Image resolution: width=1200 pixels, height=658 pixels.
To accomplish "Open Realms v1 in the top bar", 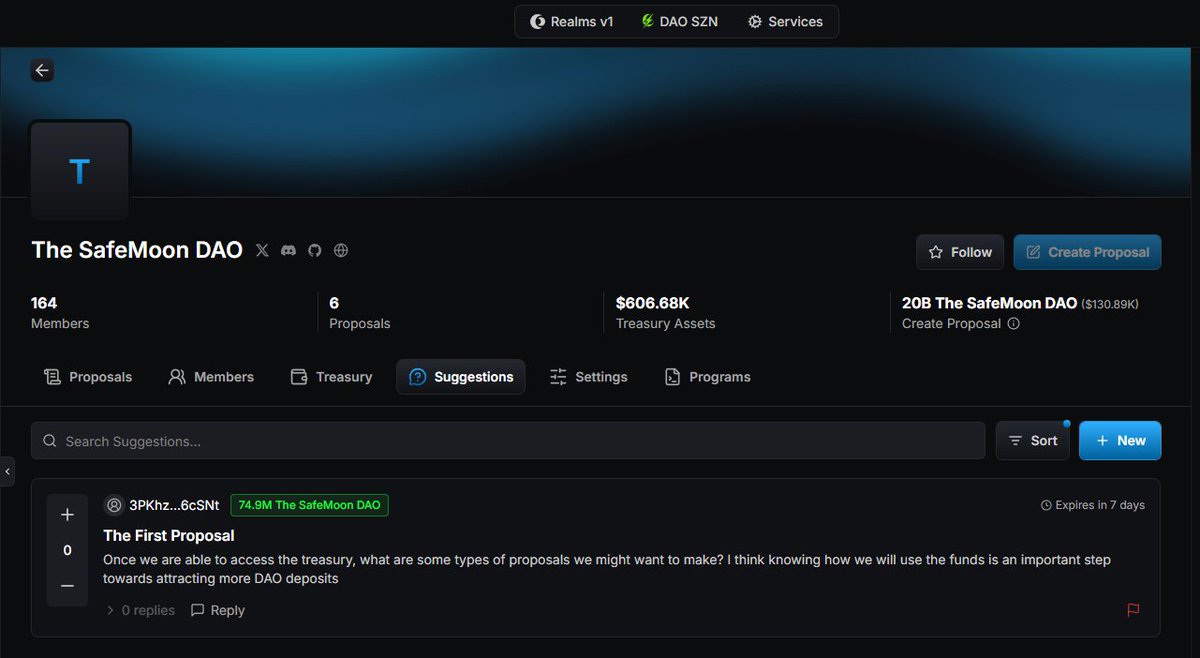I will 572,21.
